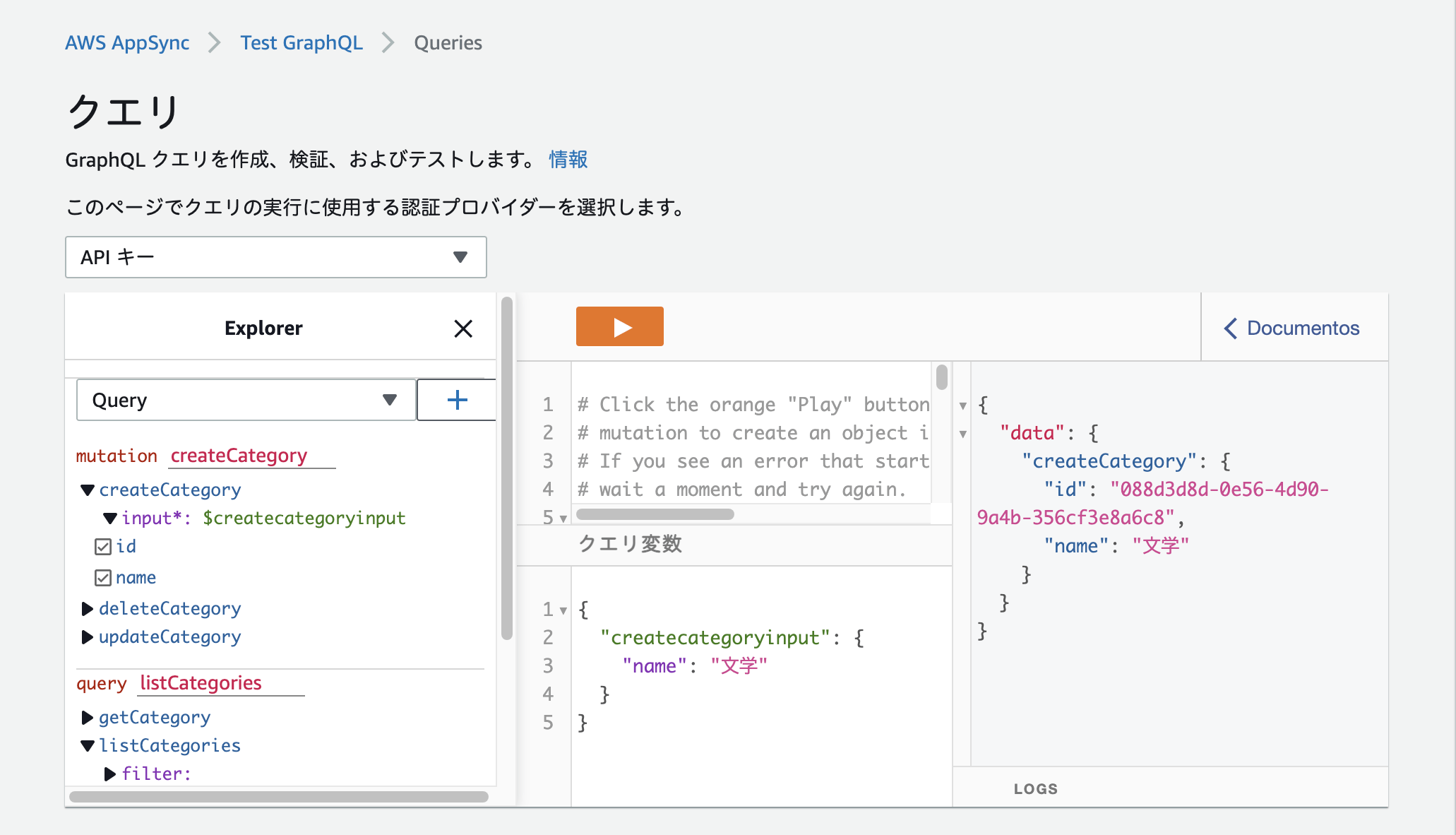
Task: Click the "query" keyword in Explorer
Action: pyautogui.click(x=102, y=683)
